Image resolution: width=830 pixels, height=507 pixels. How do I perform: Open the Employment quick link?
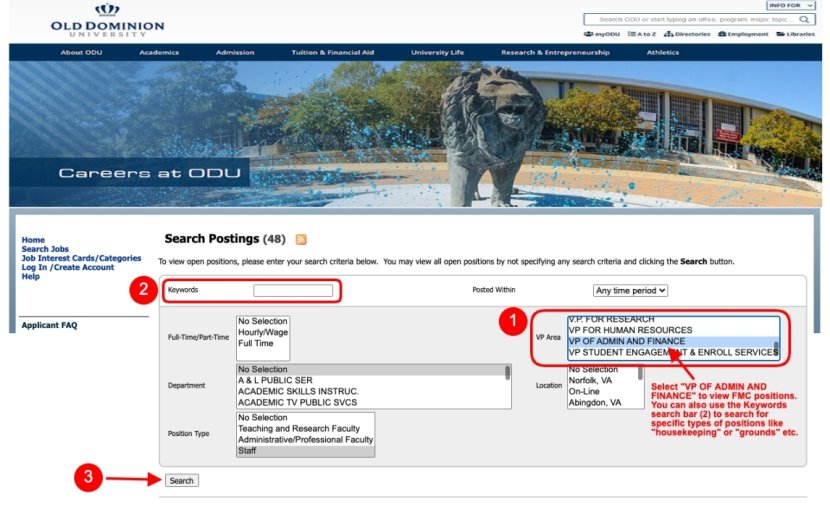point(744,34)
